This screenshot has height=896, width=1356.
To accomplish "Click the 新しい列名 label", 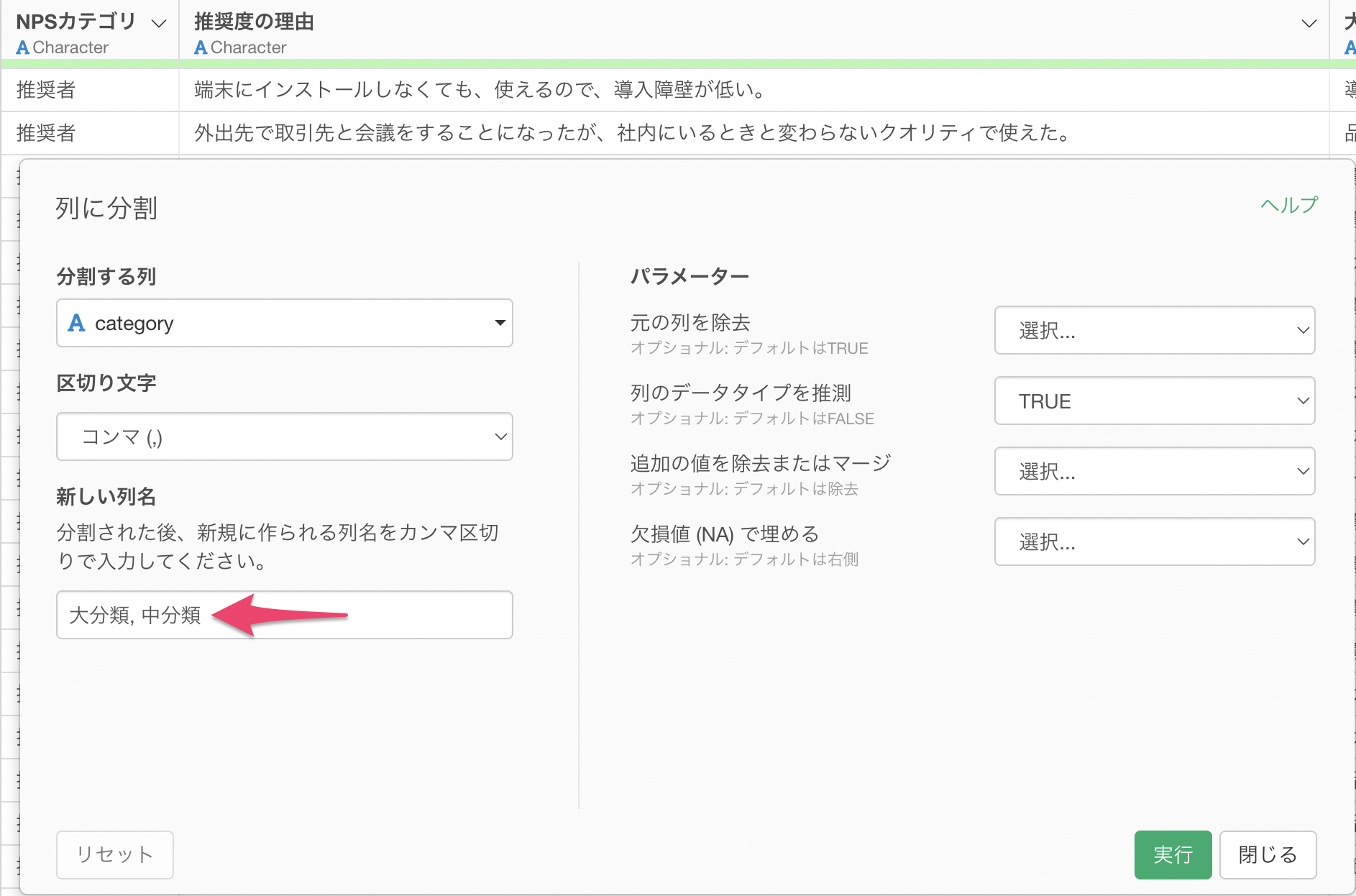I will [106, 497].
